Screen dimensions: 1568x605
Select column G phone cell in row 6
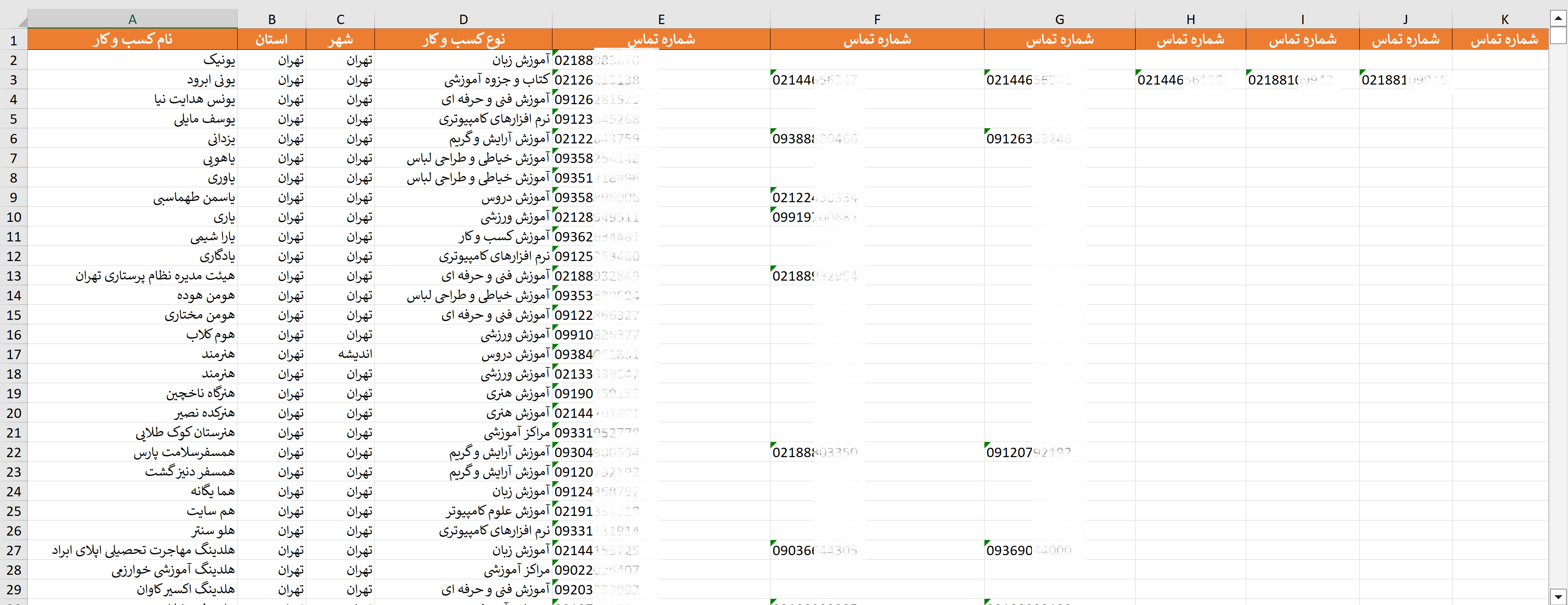[1059, 138]
